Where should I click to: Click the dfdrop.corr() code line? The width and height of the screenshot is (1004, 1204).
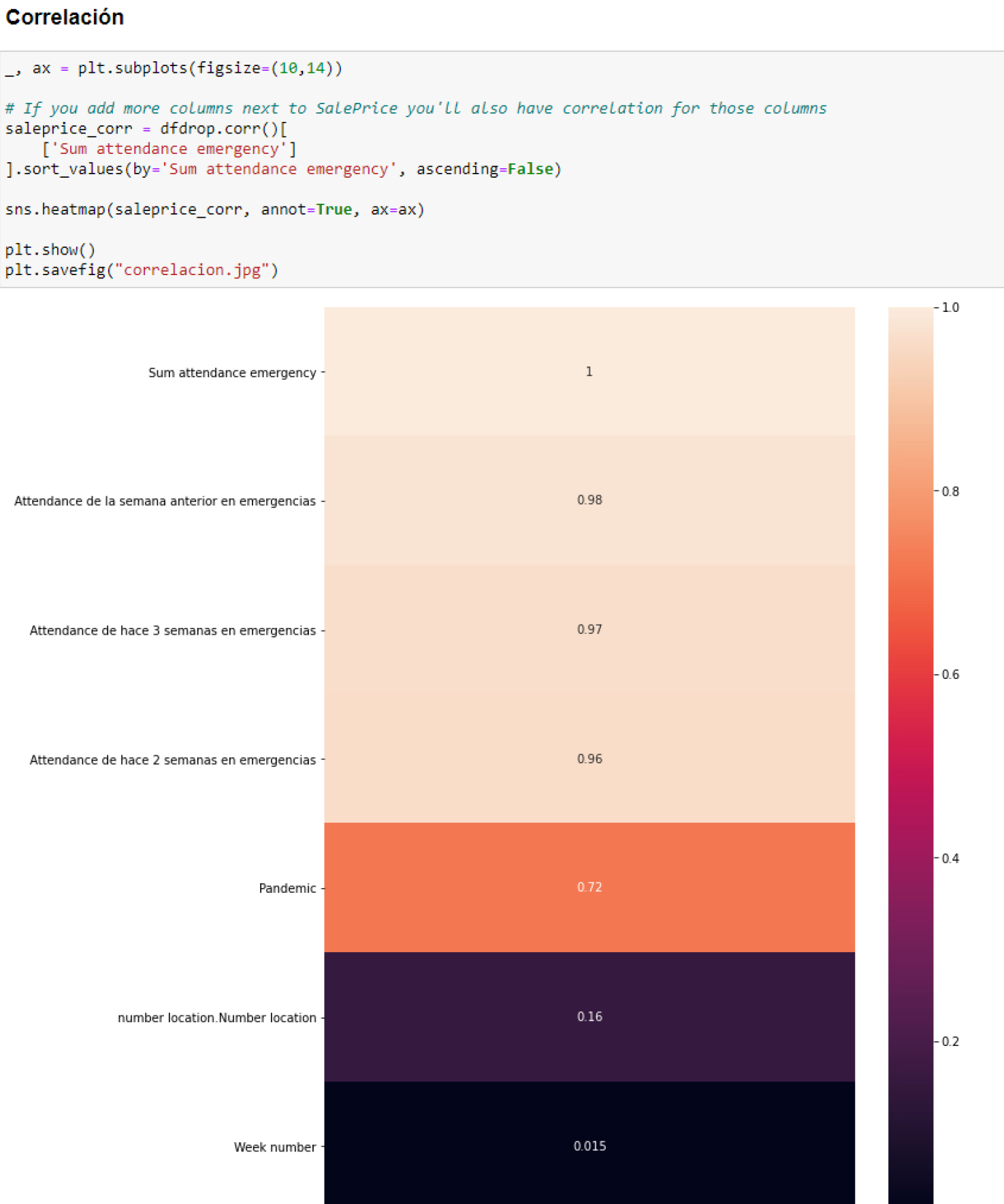click(146, 129)
